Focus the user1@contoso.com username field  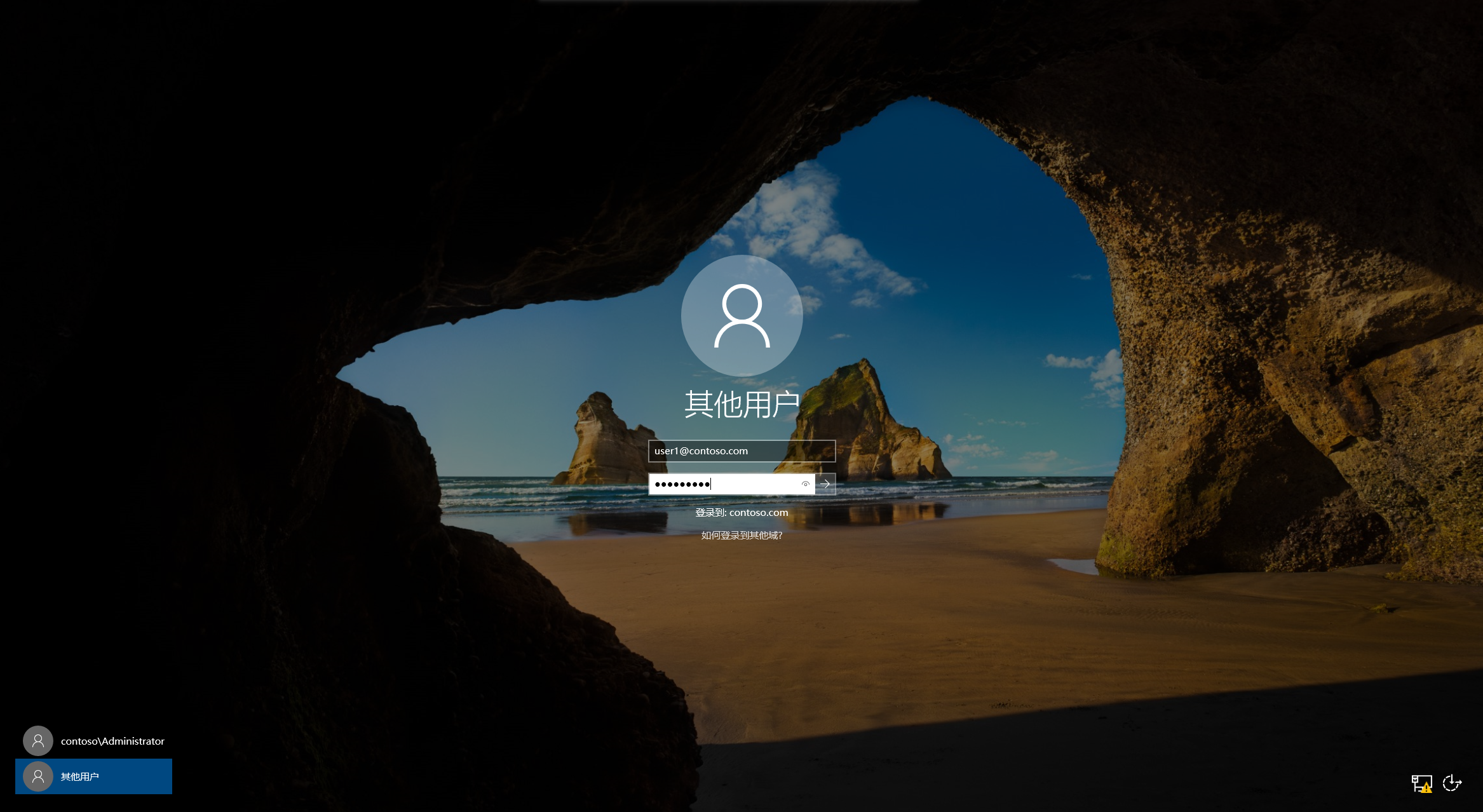click(741, 451)
